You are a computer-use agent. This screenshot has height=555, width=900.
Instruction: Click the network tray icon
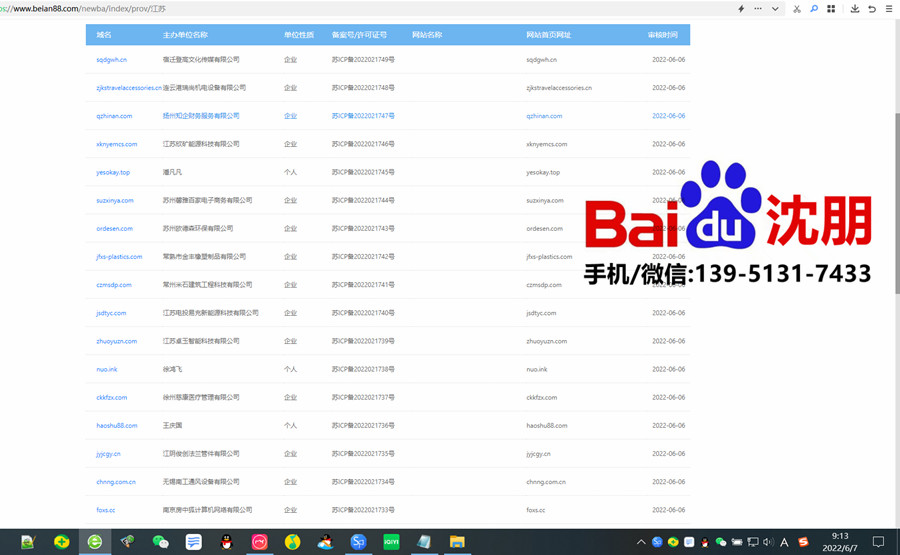point(752,542)
